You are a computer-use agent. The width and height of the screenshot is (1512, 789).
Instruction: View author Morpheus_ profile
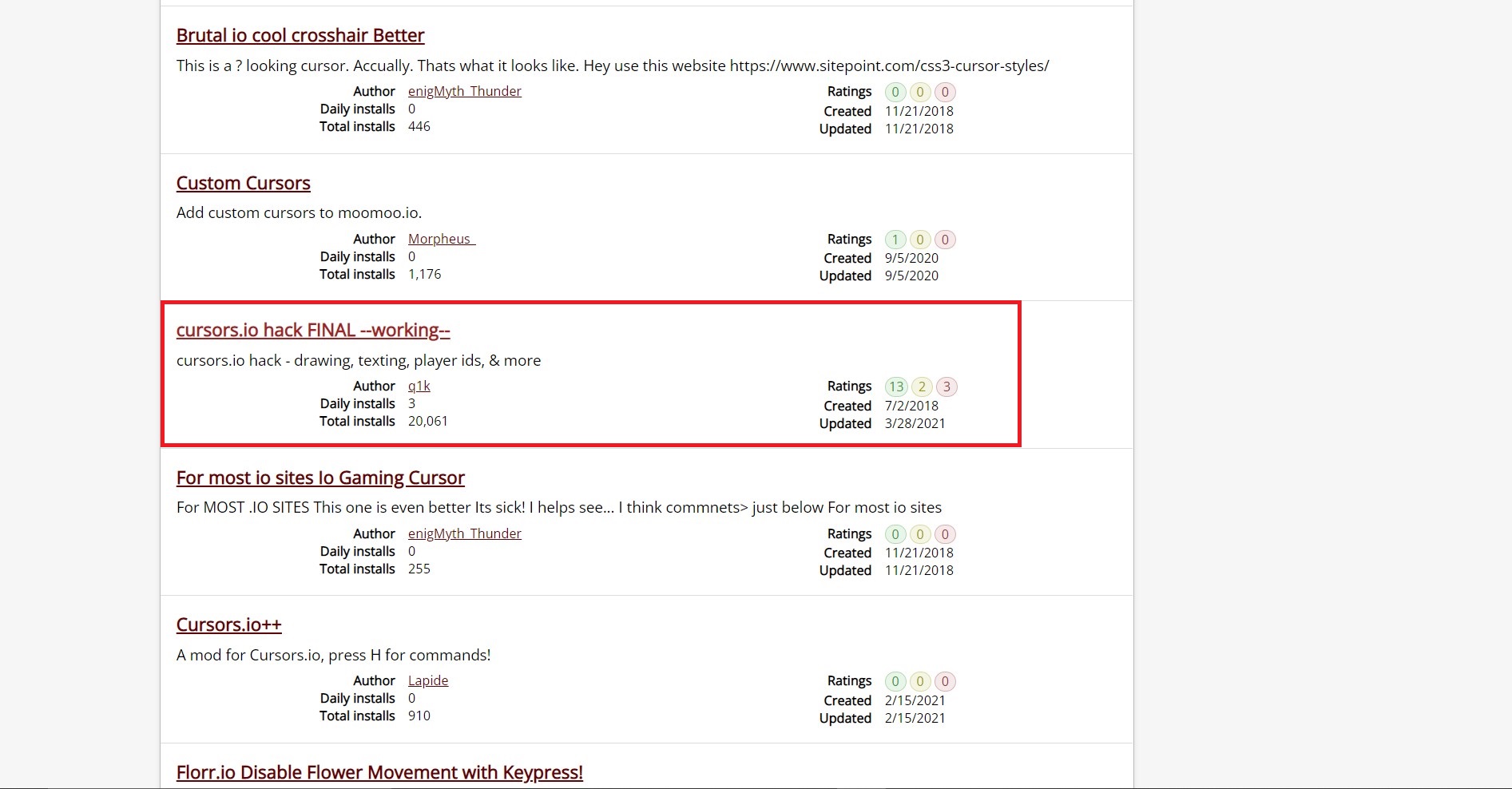click(x=441, y=240)
